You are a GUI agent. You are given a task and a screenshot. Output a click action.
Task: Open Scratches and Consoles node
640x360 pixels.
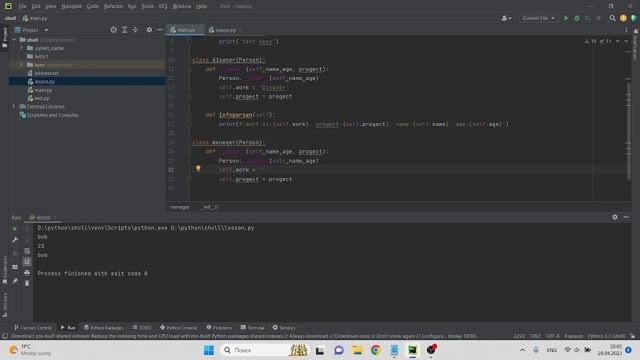52,115
